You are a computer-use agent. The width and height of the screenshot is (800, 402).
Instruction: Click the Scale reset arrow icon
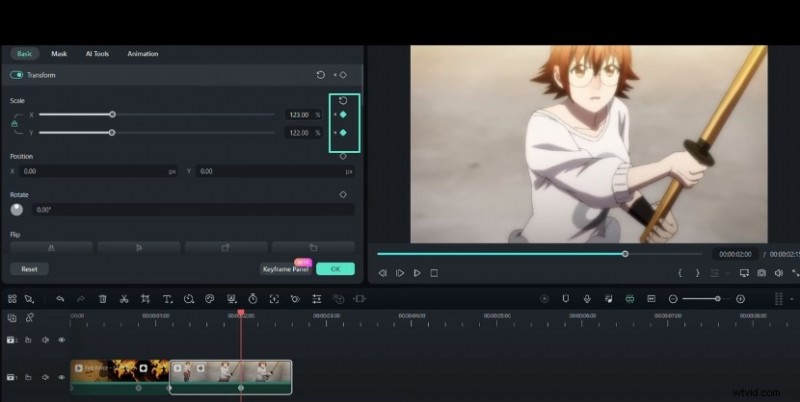pos(343,100)
